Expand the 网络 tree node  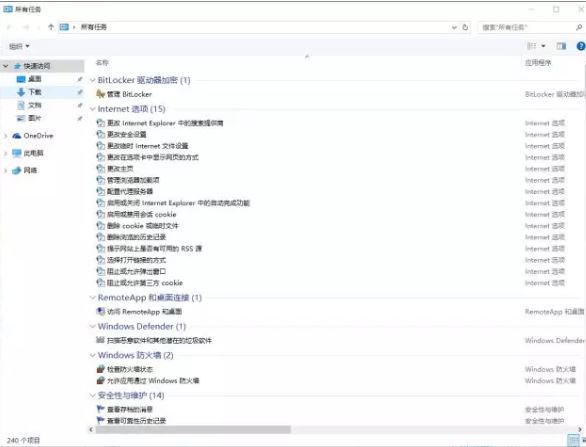coord(6,171)
